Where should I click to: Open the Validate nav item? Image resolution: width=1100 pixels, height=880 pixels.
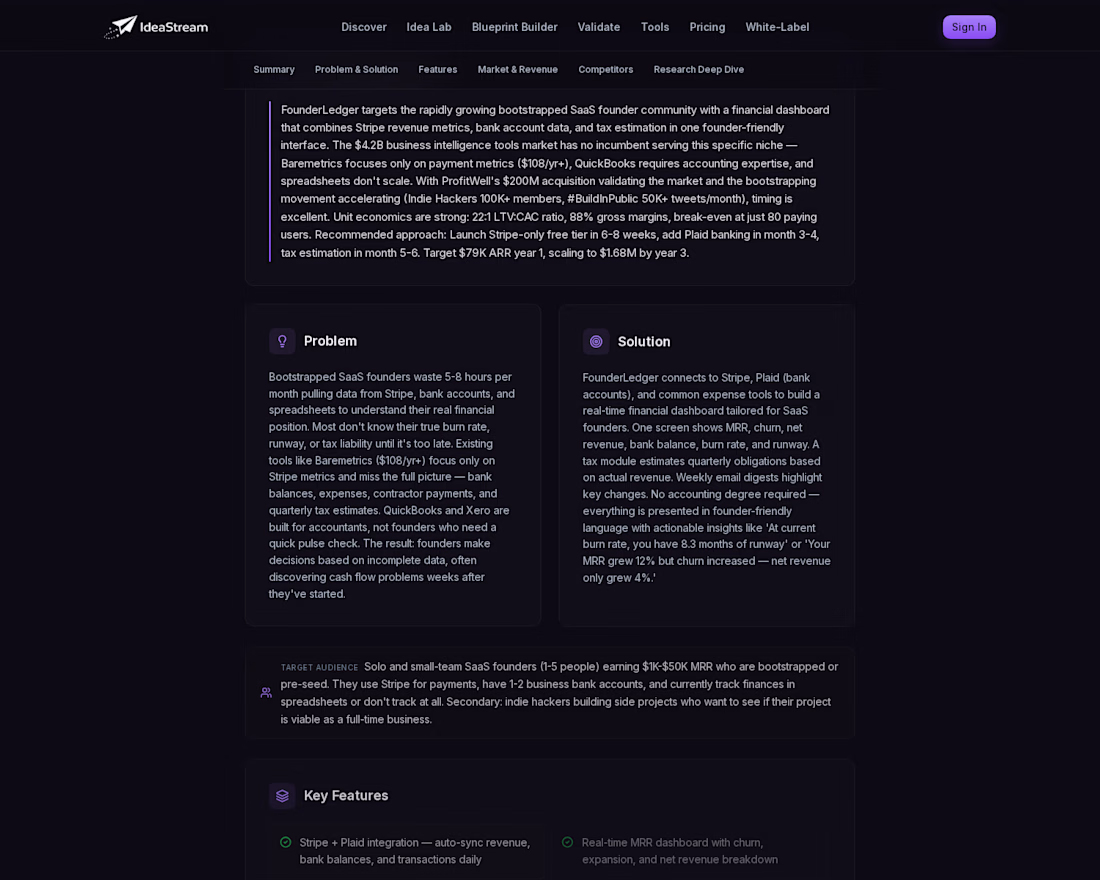598,27
